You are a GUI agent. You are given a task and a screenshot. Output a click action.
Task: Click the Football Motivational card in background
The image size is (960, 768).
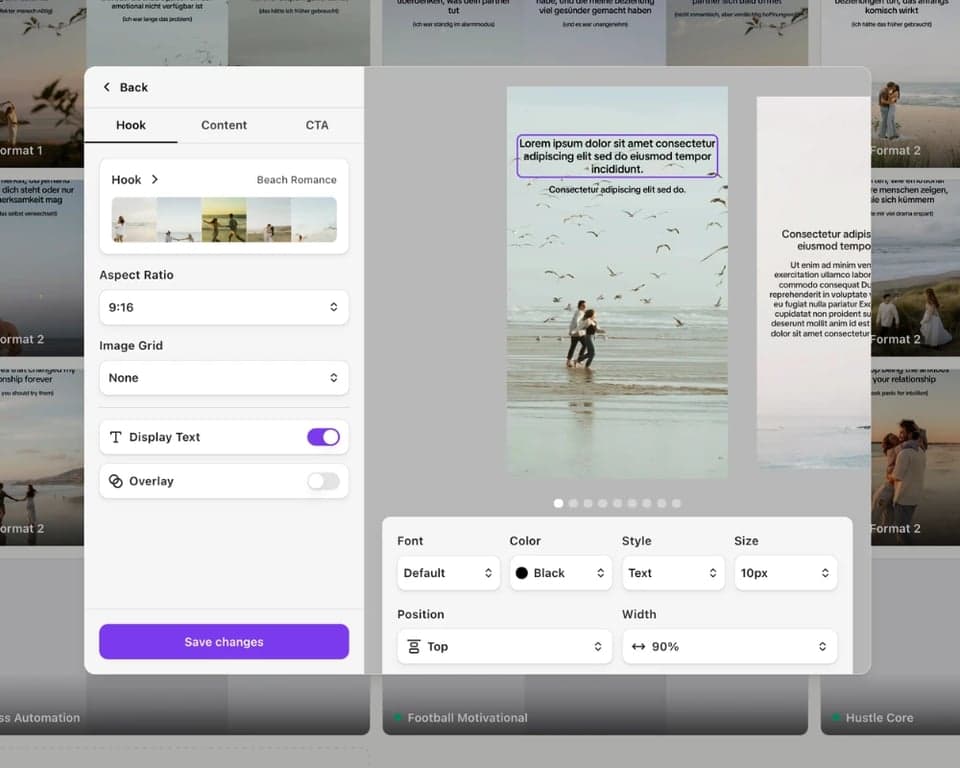point(595,704)
